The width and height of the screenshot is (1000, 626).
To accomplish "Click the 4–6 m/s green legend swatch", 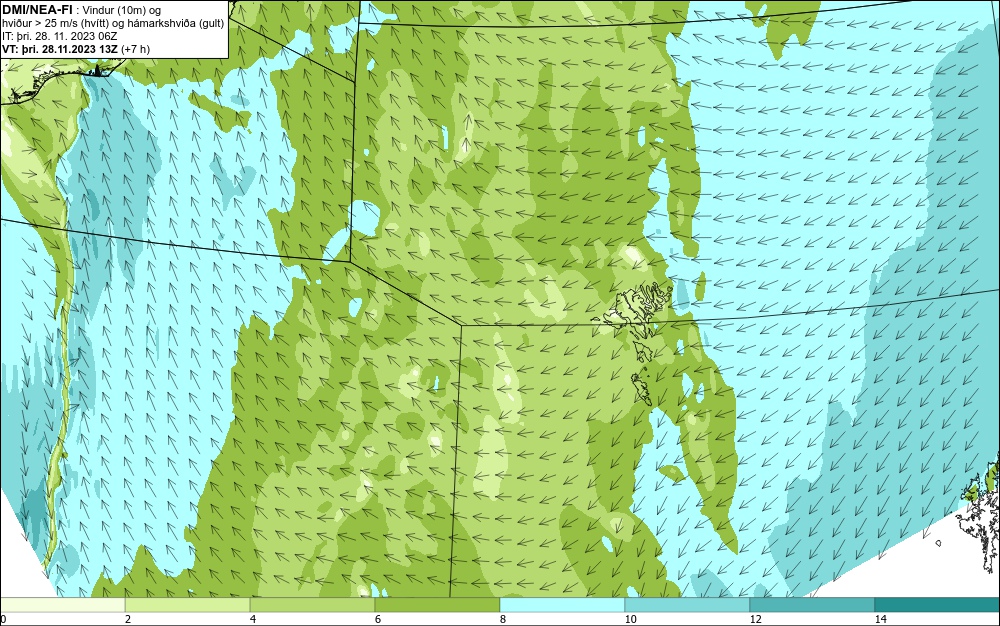I will coord(312,605).
